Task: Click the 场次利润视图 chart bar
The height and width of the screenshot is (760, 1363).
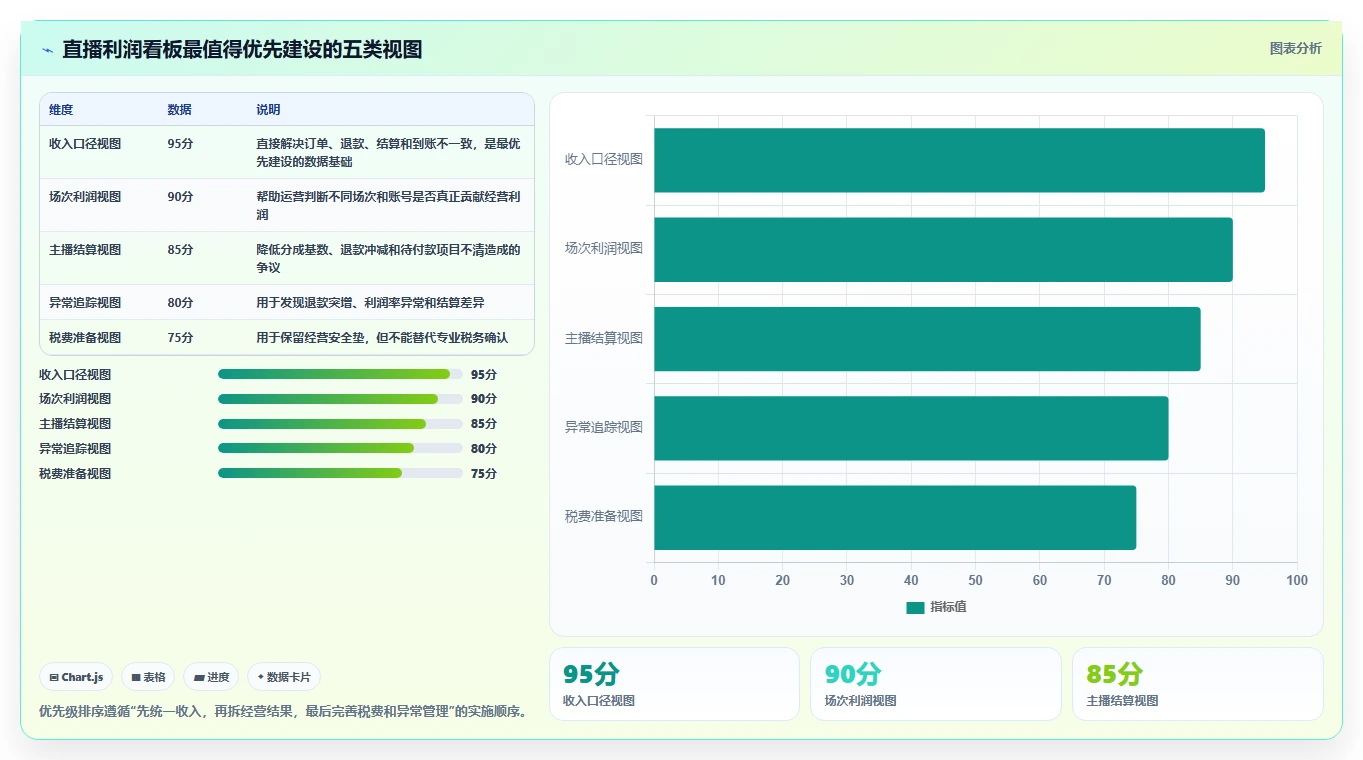Action: [x=943, y=250]
